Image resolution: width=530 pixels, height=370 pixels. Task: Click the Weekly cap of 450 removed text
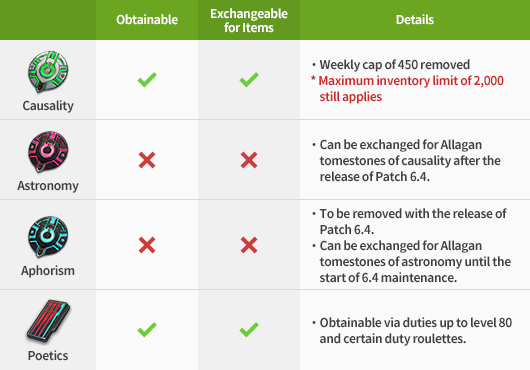click(394, 65)
